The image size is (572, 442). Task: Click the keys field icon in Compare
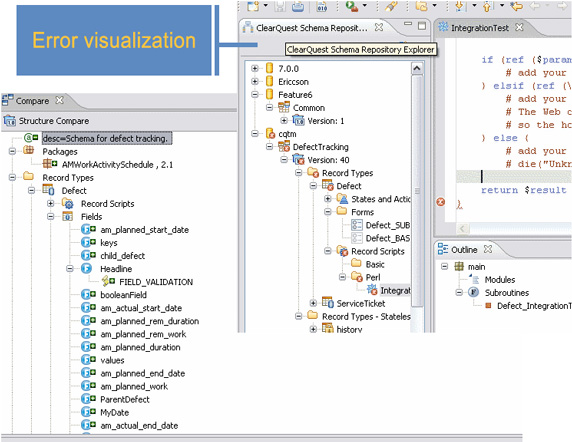(88, 242)
